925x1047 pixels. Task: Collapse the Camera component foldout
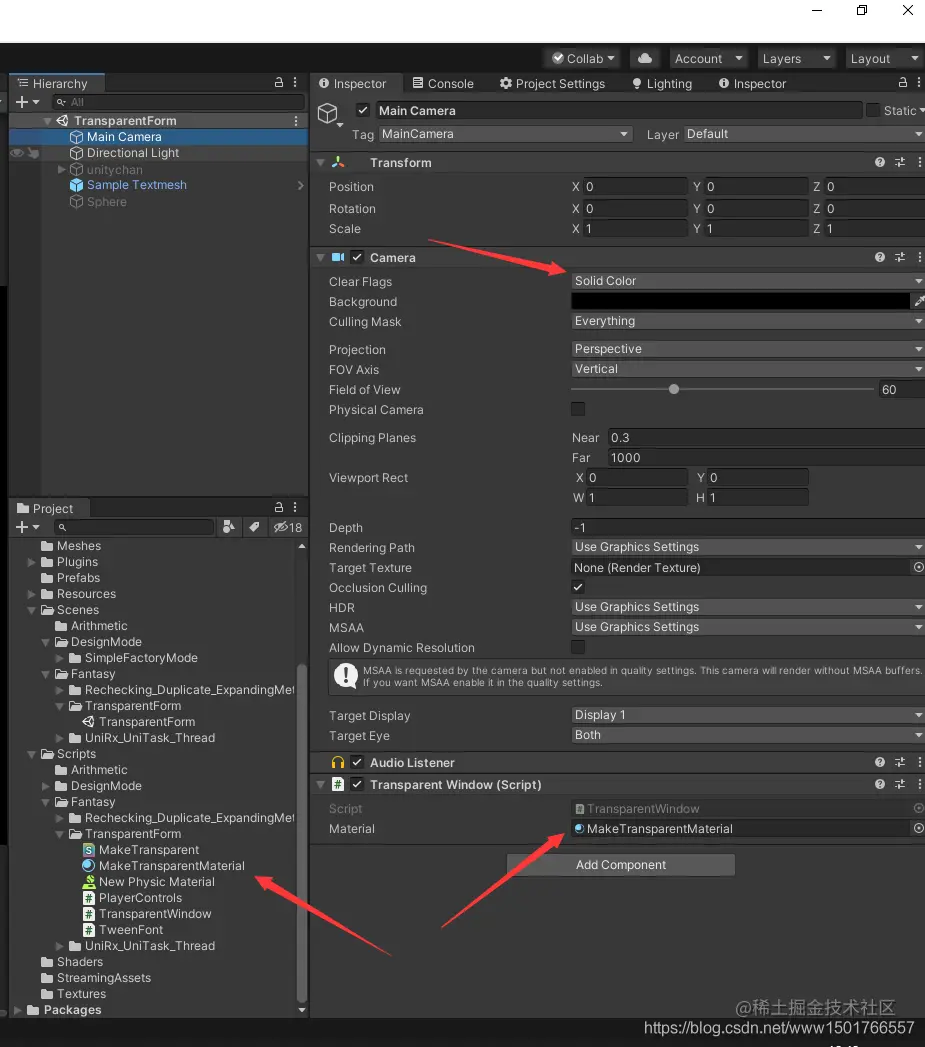(x=321, y=257)
